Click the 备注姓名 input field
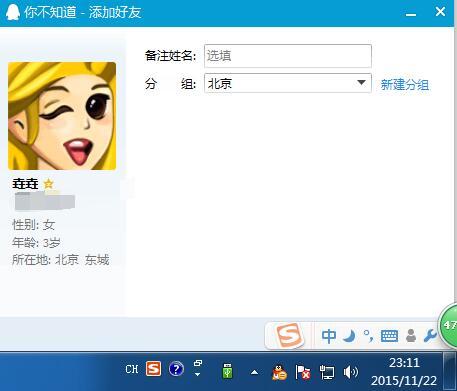Screen dimensions: 457x391 [x=288, y=56]
